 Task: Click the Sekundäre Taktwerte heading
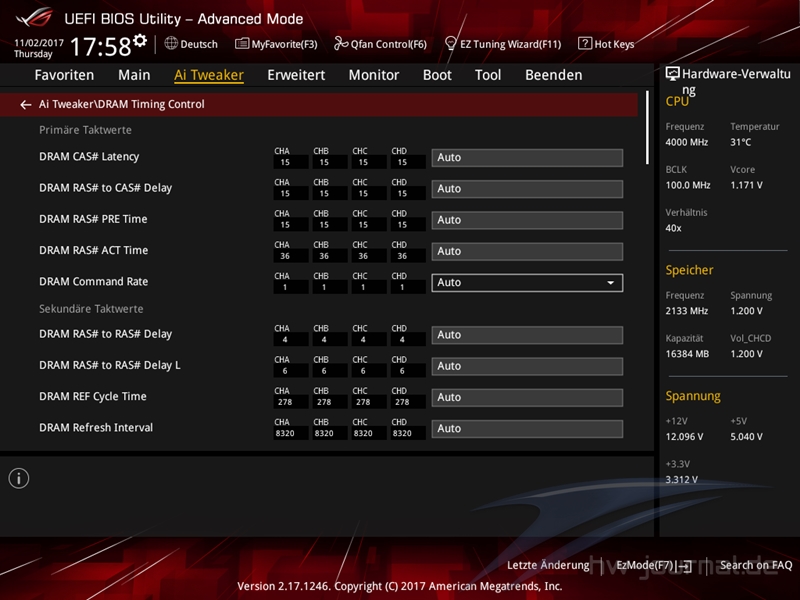[x=91, y=309]
